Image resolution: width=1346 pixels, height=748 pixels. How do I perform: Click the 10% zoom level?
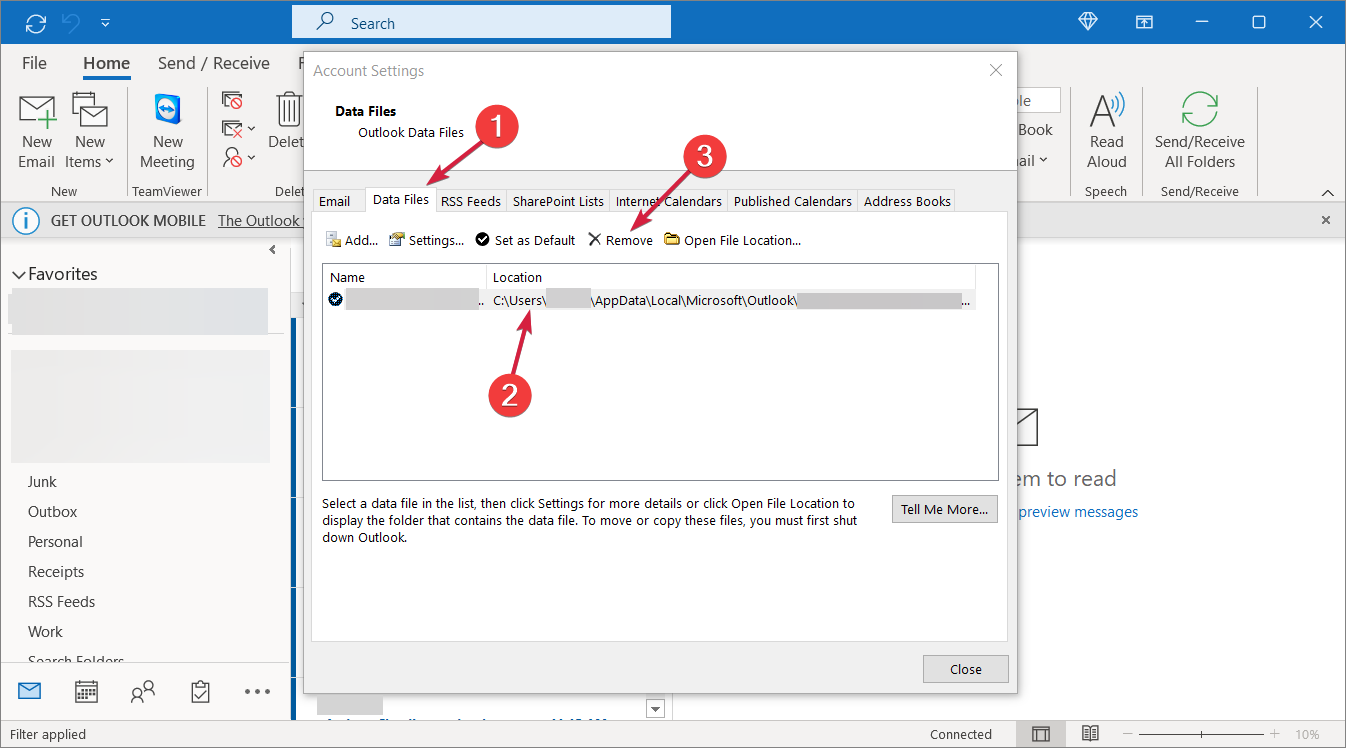click(x=1308, y=734)
